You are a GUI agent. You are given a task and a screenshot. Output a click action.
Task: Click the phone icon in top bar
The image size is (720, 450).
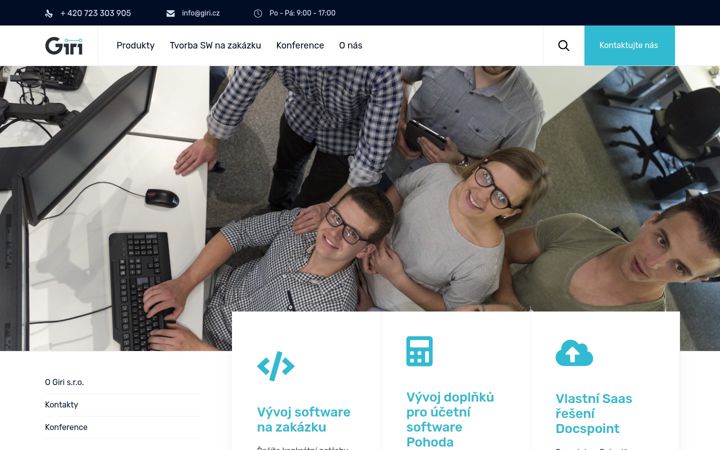pos(49,14)
